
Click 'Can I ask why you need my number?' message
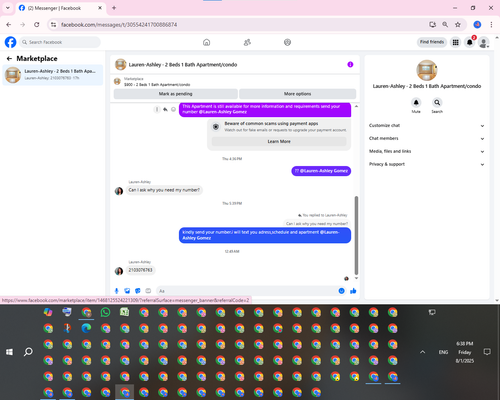tap(164, 190)
